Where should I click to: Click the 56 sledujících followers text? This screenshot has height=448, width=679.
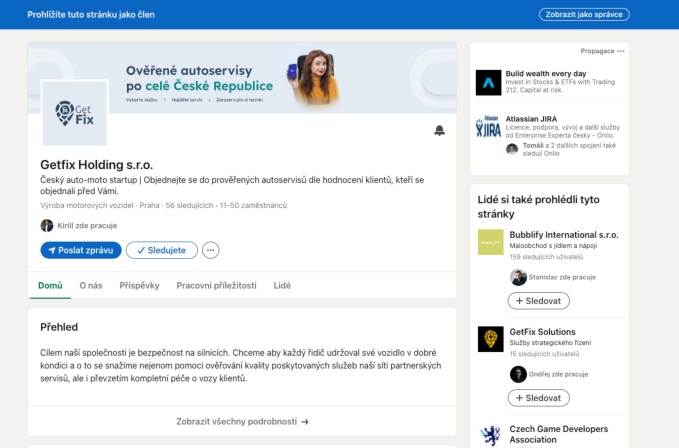(189, 205)
